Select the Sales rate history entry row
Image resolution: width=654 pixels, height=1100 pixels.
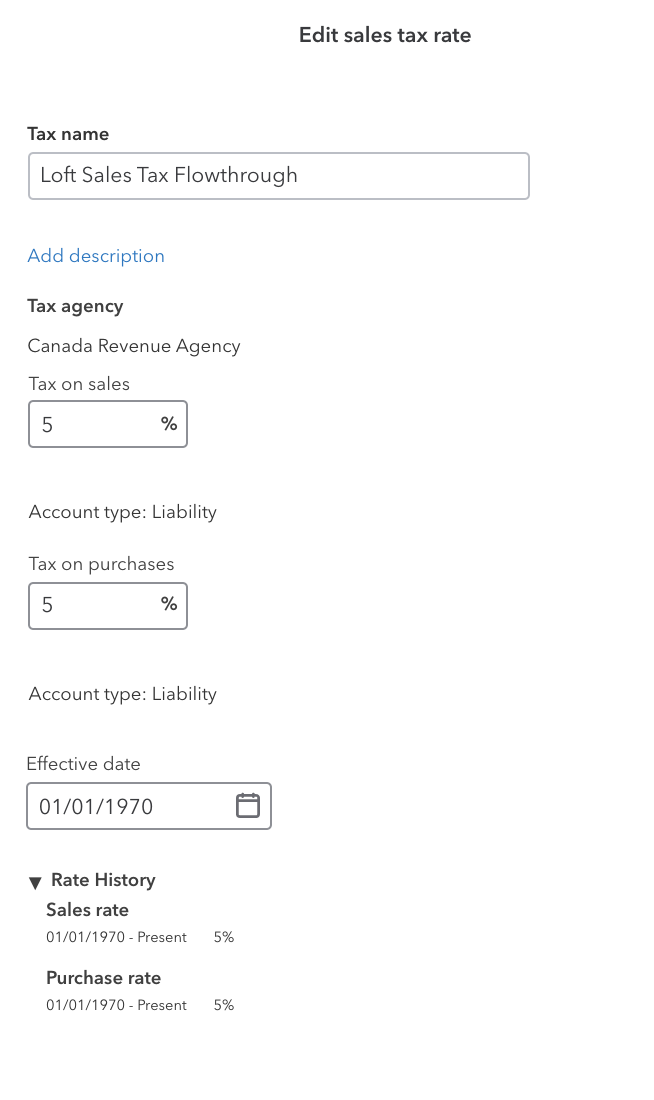pos(139,938)
